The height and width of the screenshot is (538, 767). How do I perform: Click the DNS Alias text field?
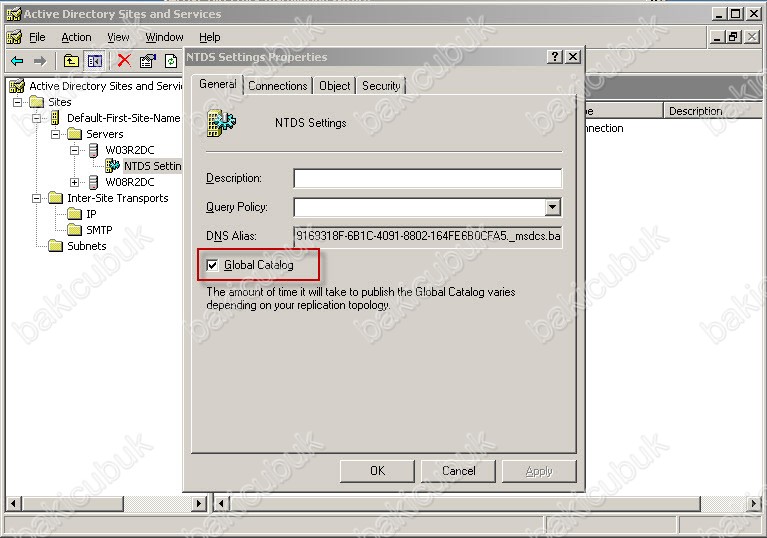pos(428,236)
